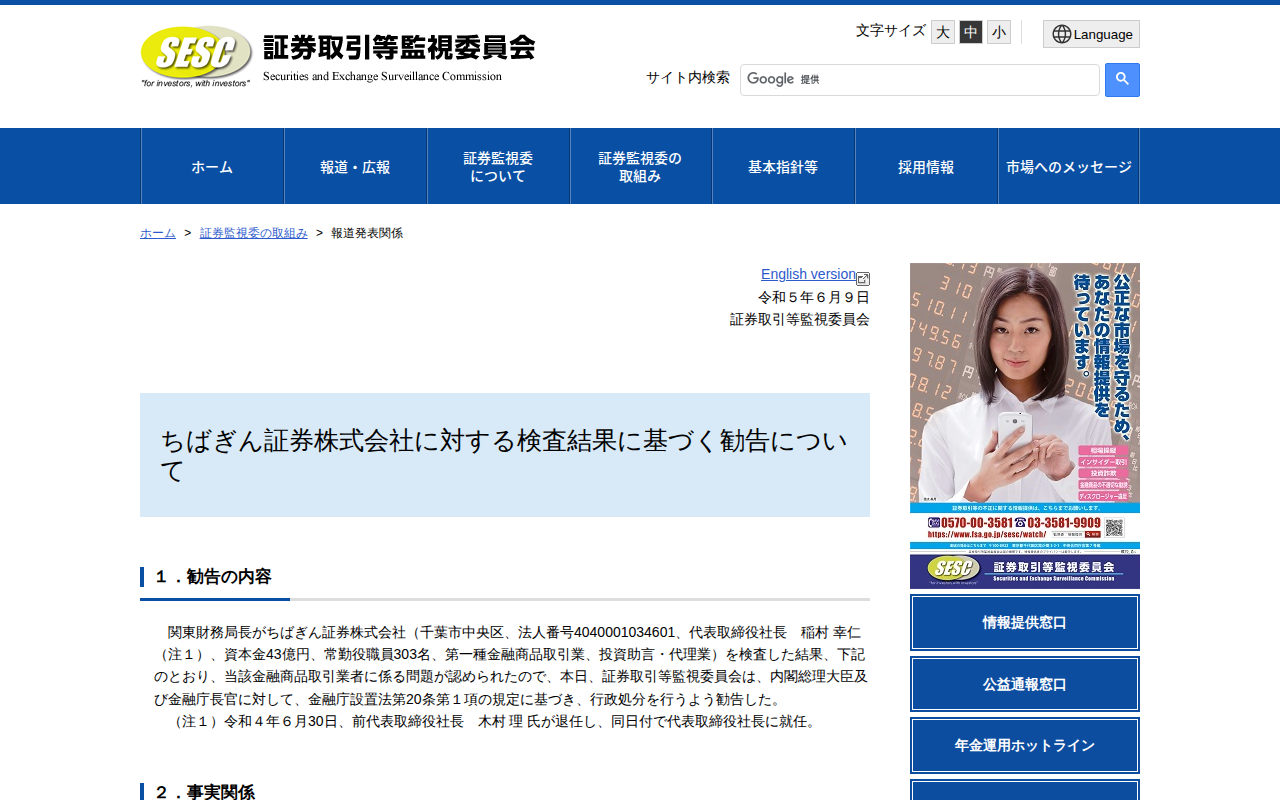
Task: Click the 報道発表関係 breadcrumb text
Action: pos(367,233)
